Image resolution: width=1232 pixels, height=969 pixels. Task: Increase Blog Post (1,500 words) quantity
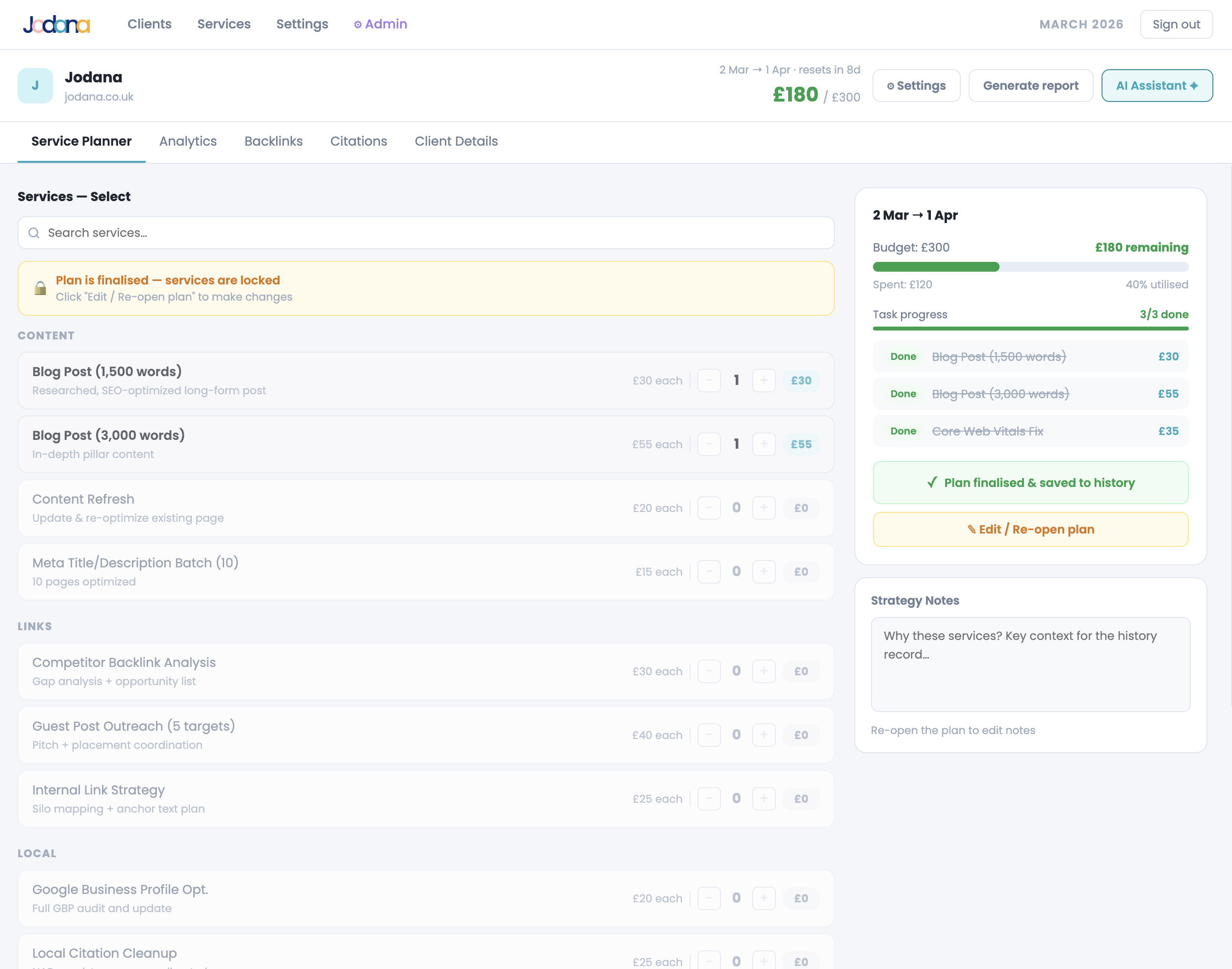tap(764, 380)
